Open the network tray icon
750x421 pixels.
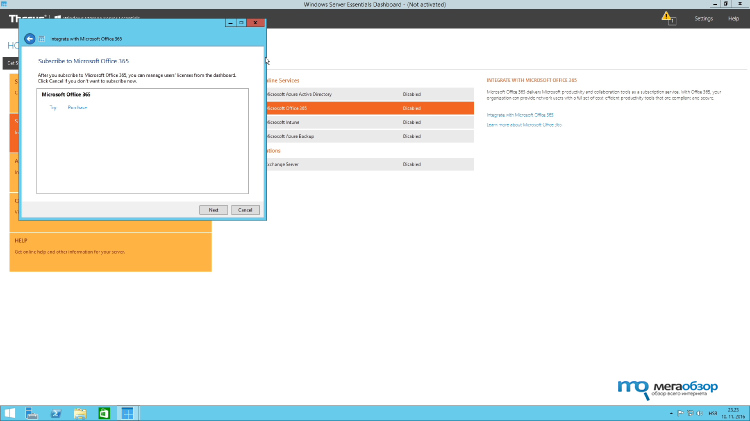tap(690, 413)
